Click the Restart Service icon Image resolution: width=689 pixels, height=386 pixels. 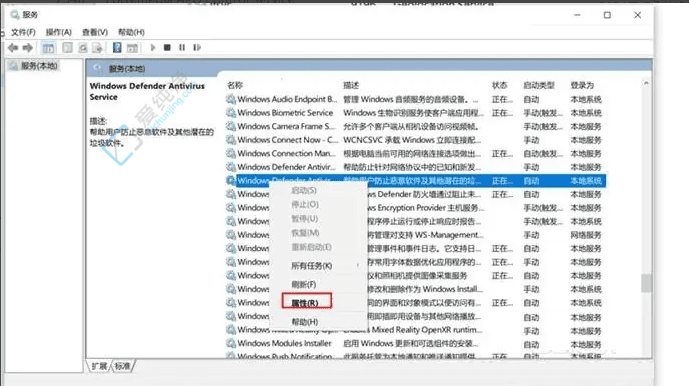pos(197,47)
